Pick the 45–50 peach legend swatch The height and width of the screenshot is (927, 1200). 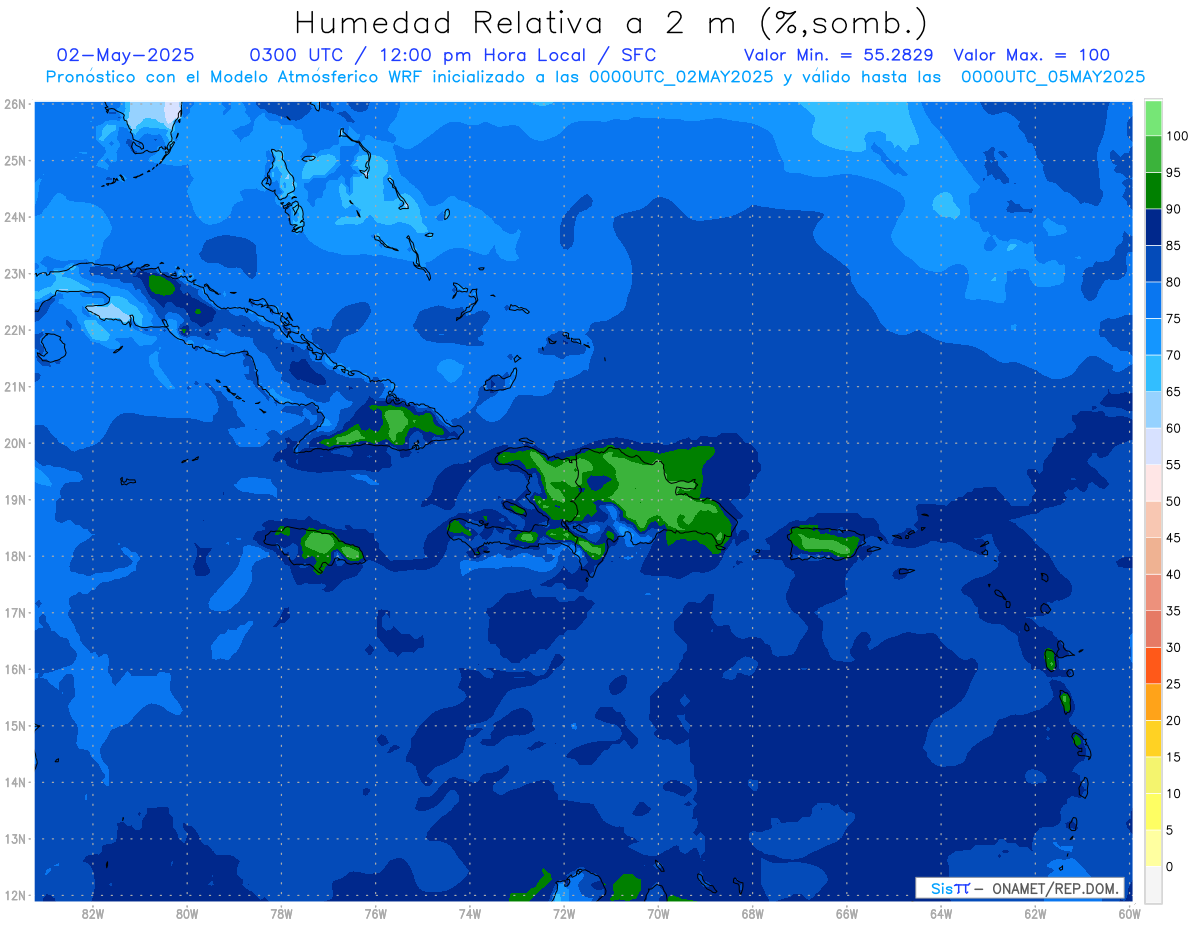click(1153, 520)
